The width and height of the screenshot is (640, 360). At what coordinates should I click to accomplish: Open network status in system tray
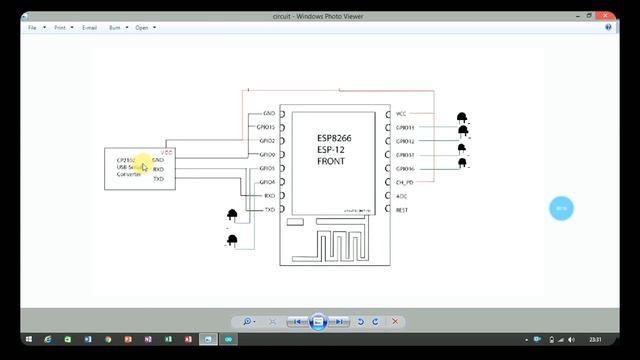pos(561,340)
